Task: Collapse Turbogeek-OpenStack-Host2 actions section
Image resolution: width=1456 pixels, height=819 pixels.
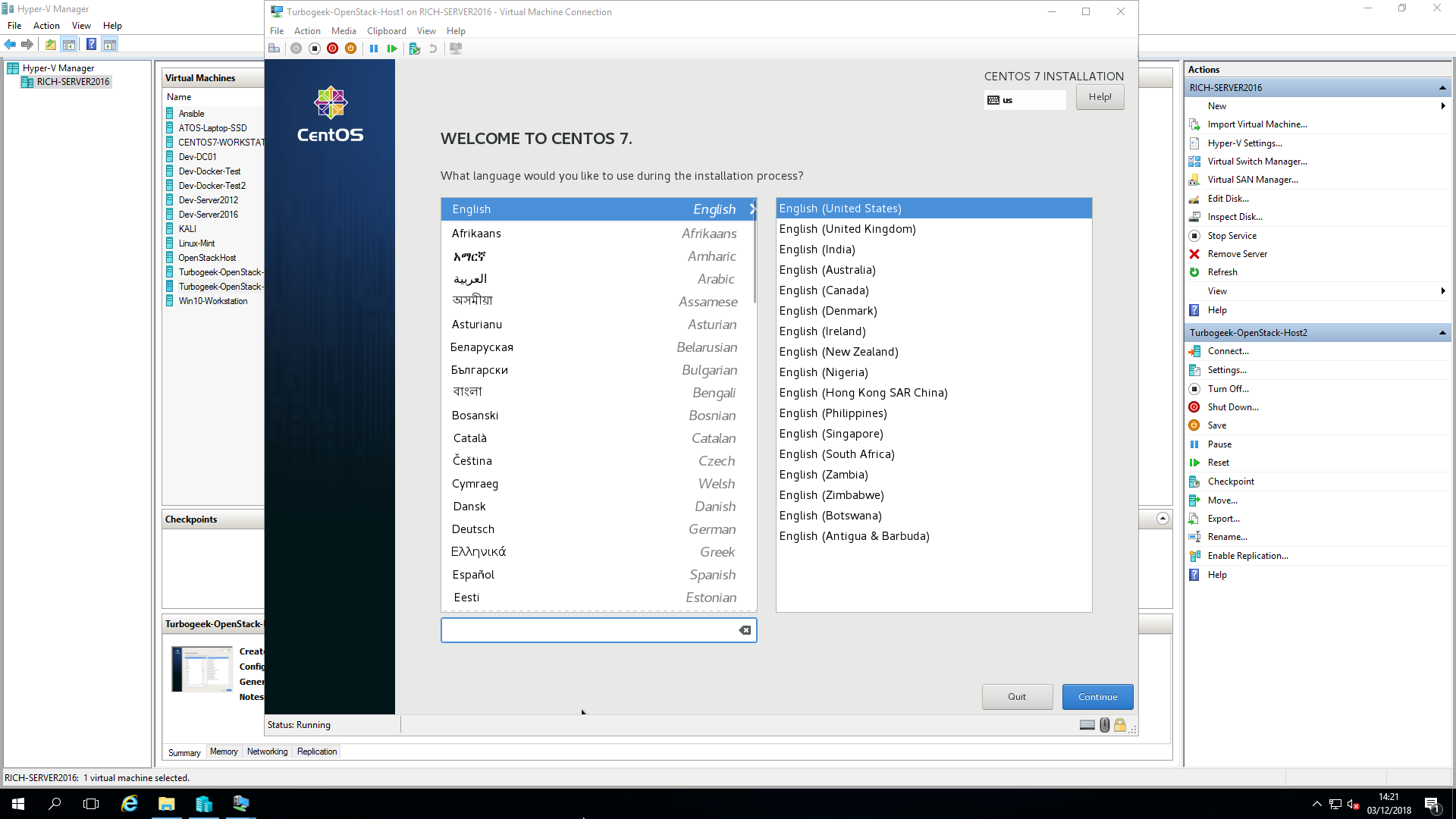Action: (1442, 333)
